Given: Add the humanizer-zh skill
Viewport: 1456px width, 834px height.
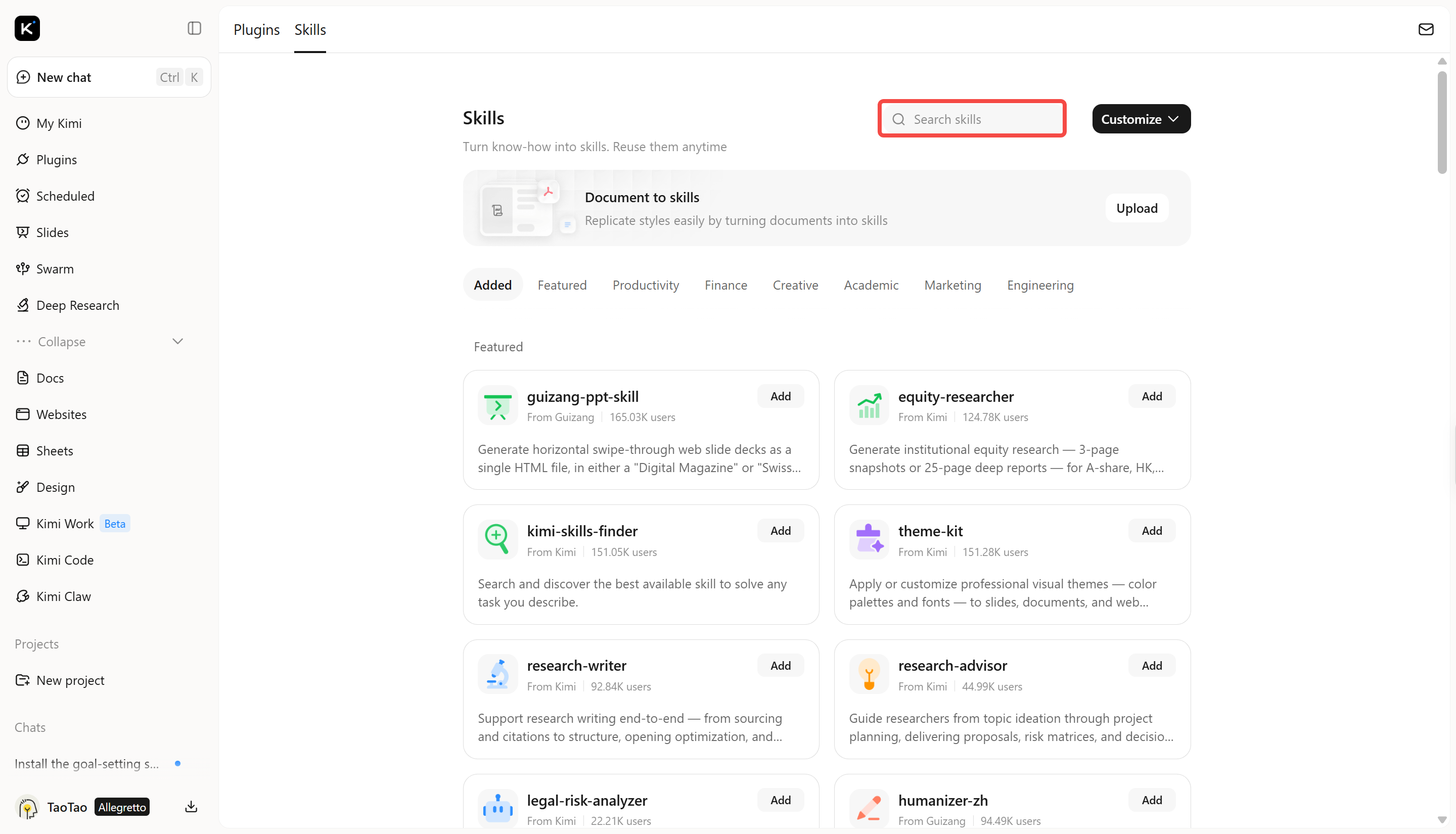Looking at the screenshot, I should (x=1151, y=800).
